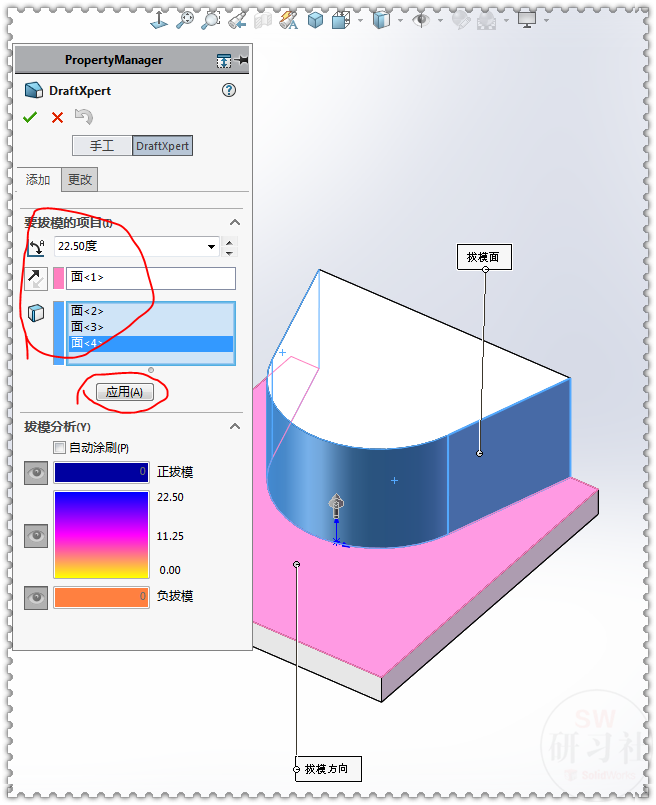656x805 pixels.
Task: Collapse the 拔模分析 section
Action: pos(235,426)
